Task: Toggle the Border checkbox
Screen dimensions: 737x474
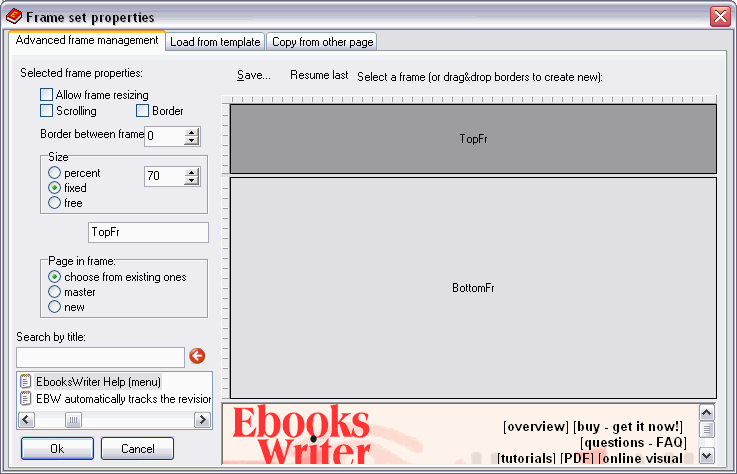Action: tap(143, 111)
